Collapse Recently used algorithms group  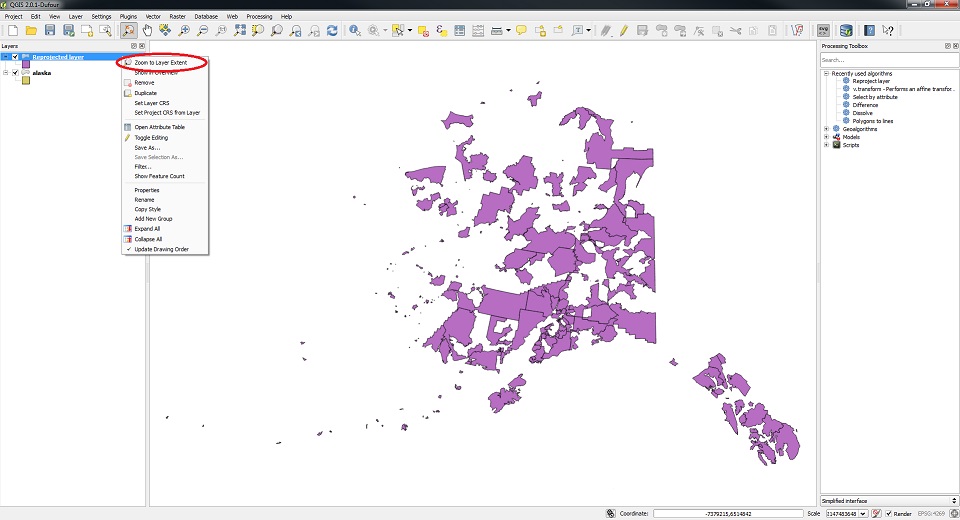pos(826,73)
